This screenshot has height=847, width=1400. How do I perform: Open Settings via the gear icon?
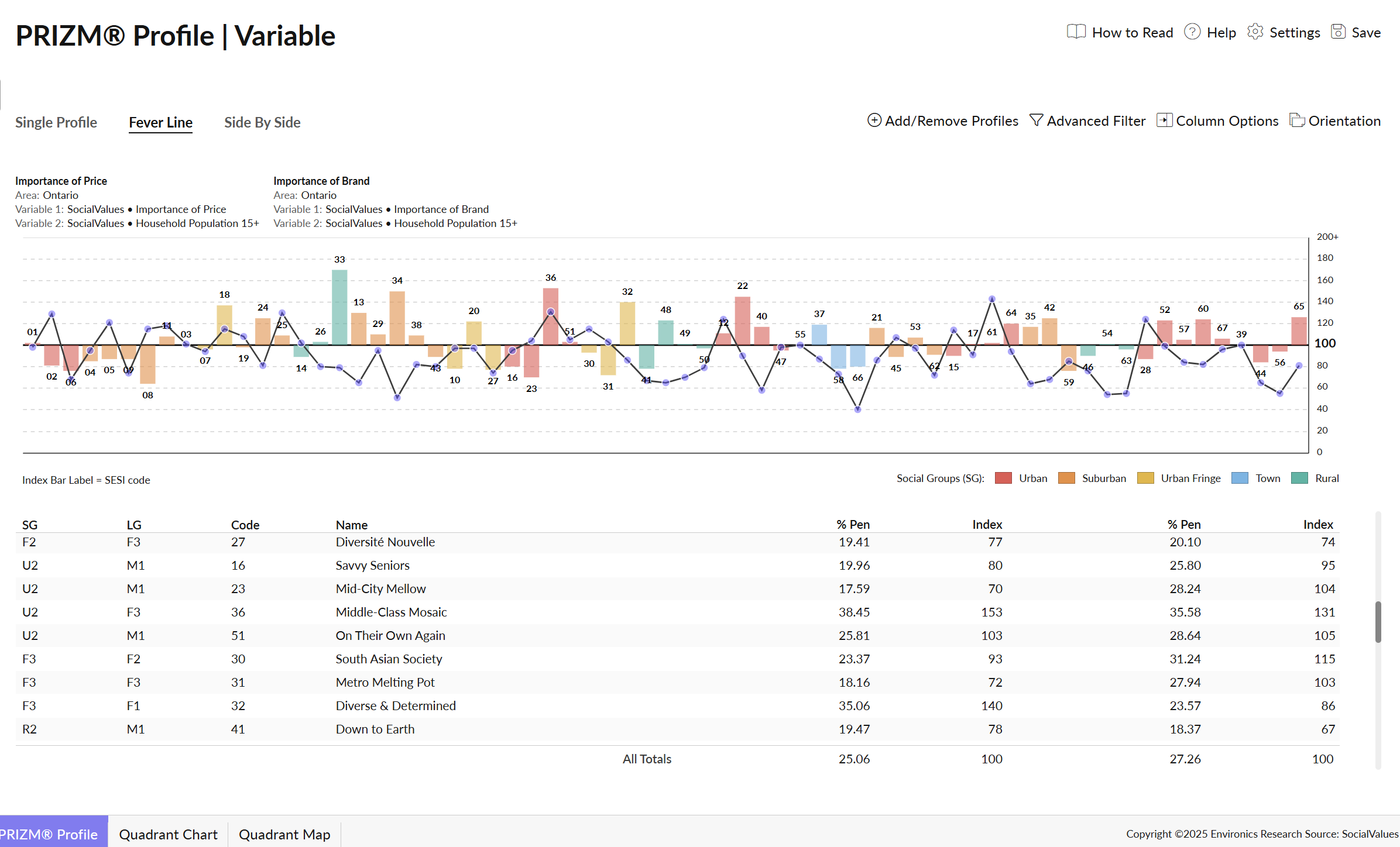pos(1255,32)
